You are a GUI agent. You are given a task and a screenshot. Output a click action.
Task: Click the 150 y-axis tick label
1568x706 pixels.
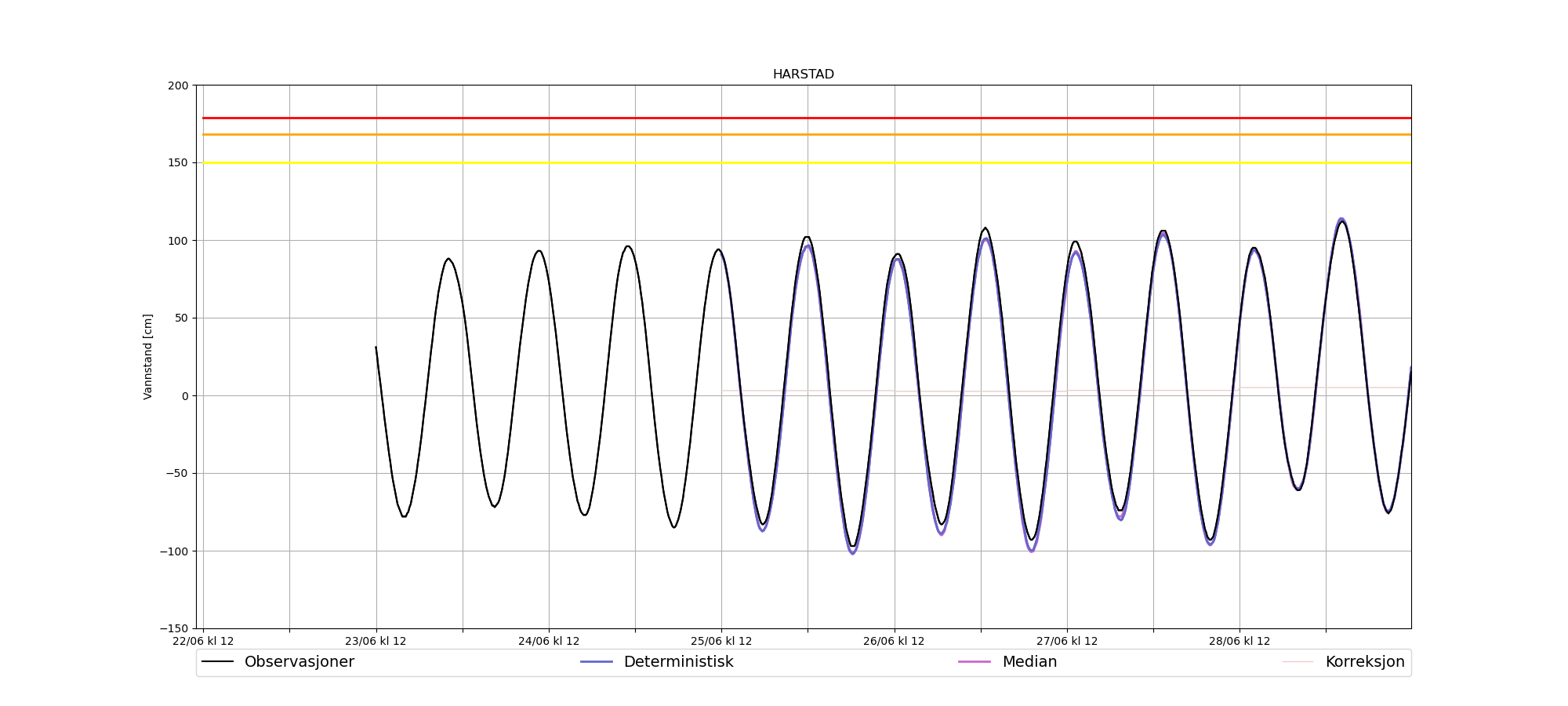point(179,163)
